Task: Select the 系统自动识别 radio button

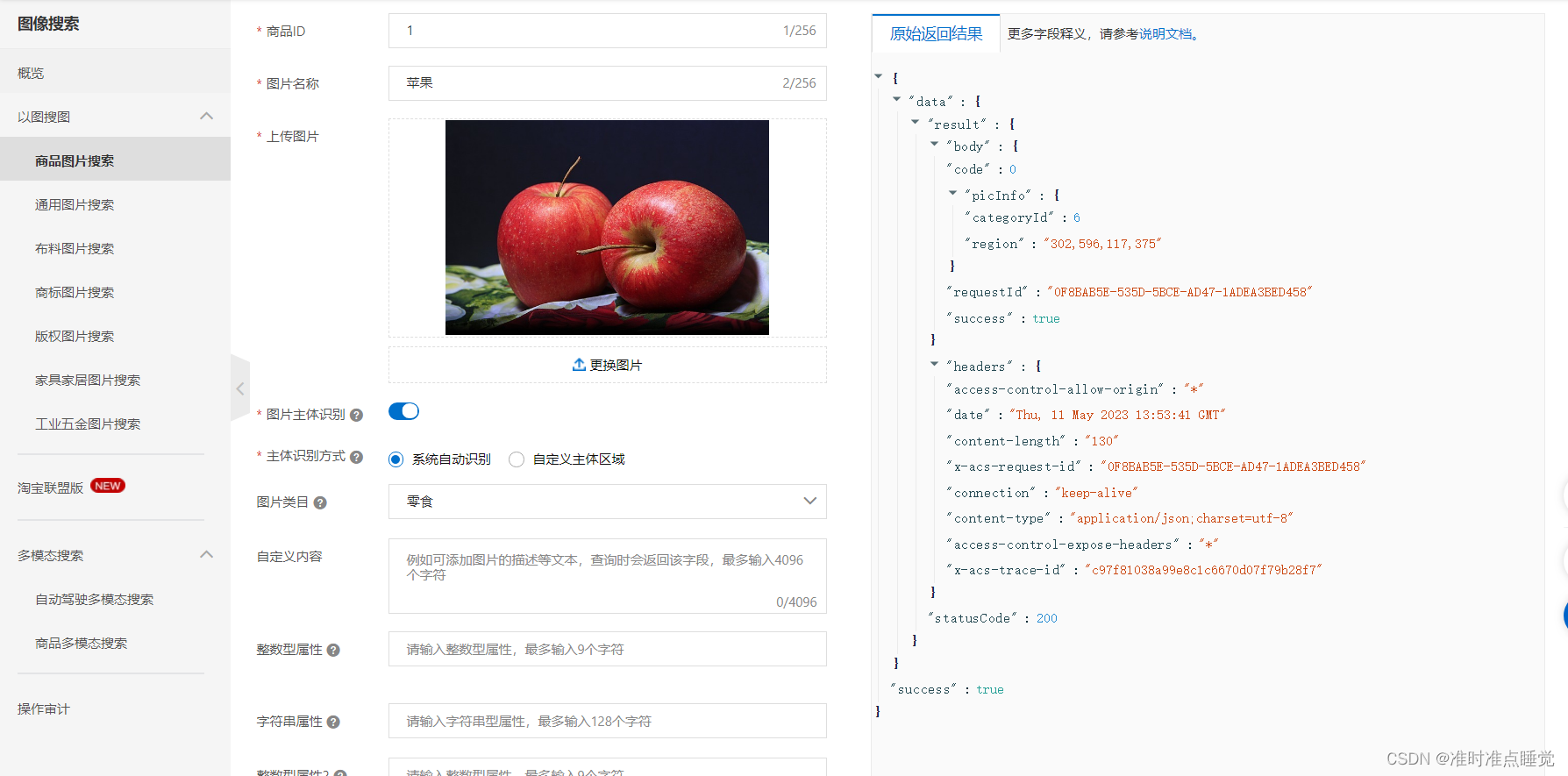Action: [396, 459]
